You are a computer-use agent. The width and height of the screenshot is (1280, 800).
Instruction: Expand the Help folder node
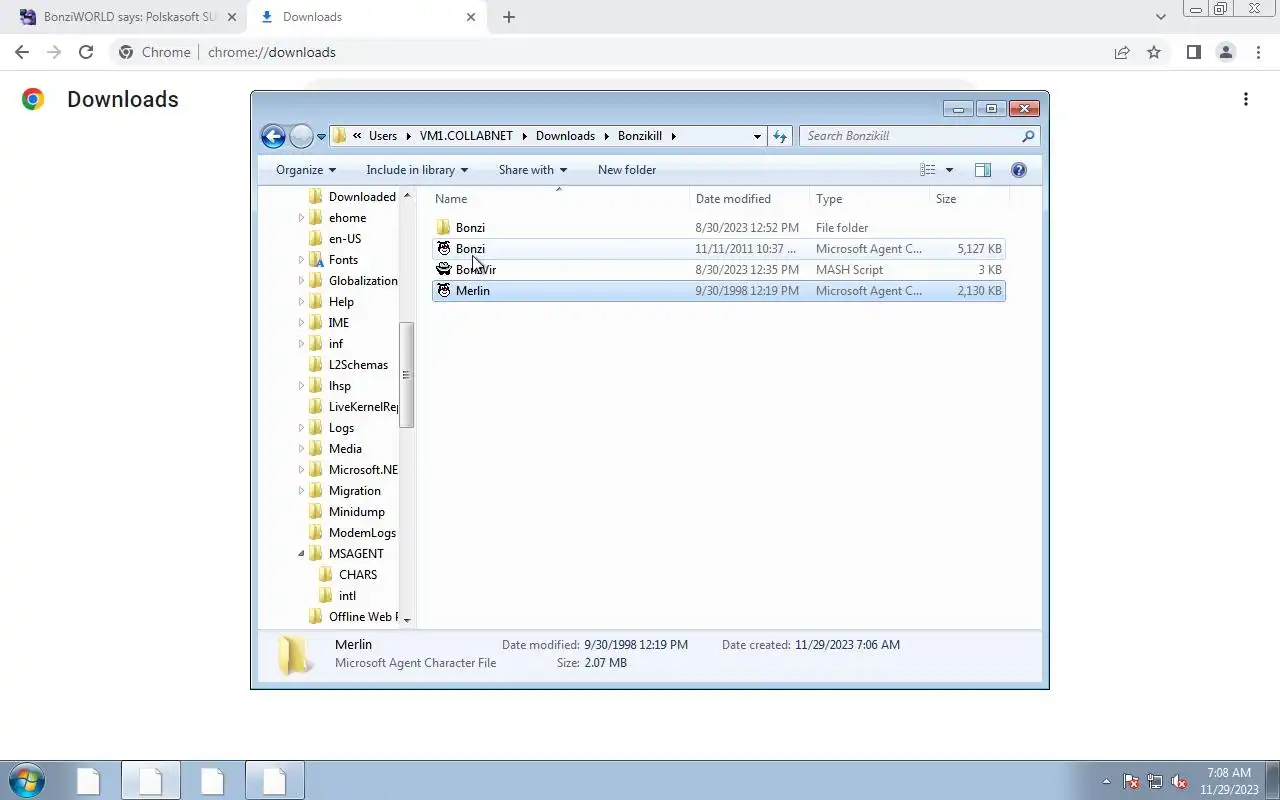pos(301,302)
